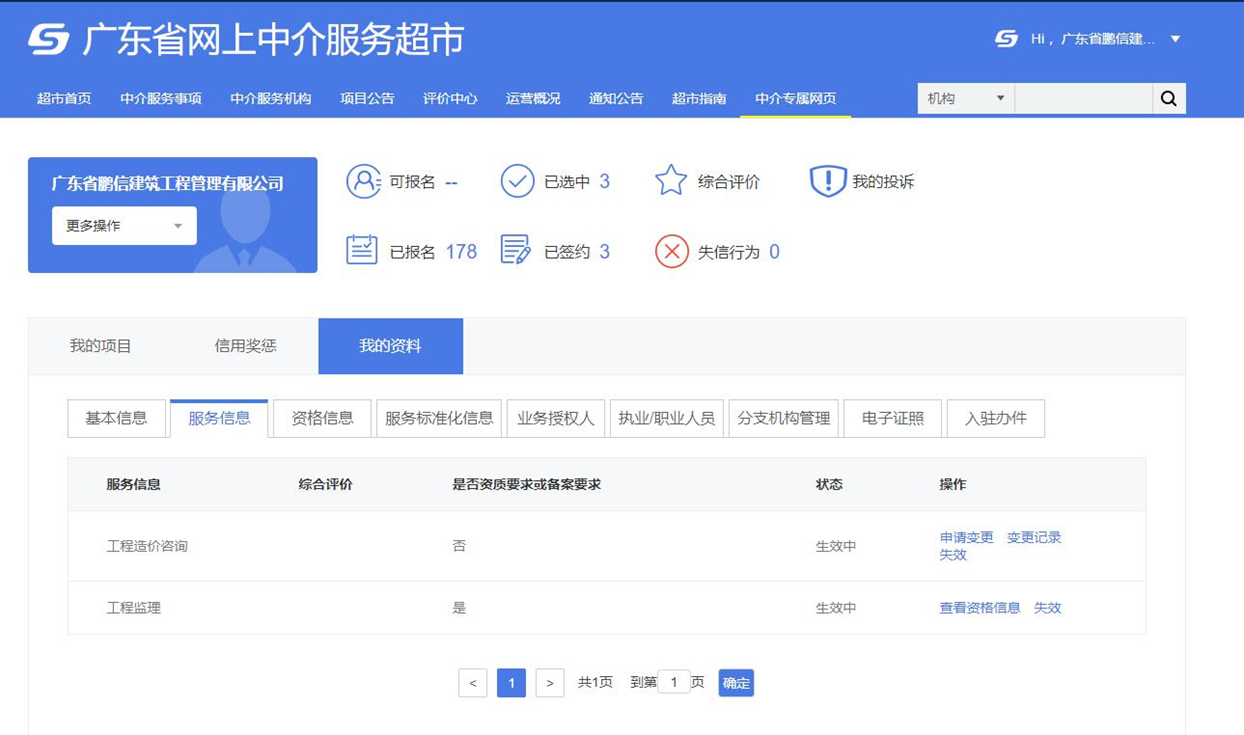This screenshot has height=735, width=1244.
Task: Click the 失信行为 red cross icon
Action: click(x=672, y=251)
